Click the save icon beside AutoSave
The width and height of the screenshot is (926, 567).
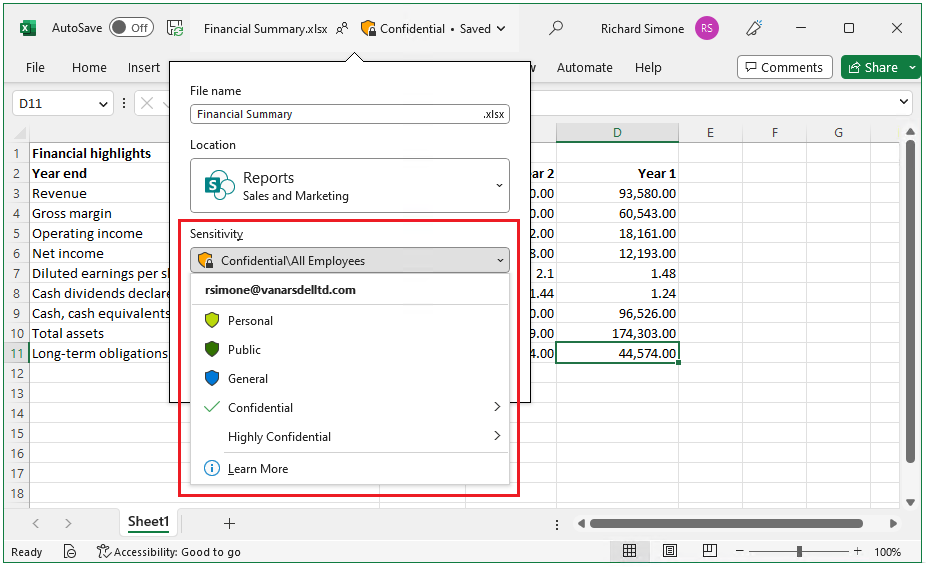tap(175, 28)
